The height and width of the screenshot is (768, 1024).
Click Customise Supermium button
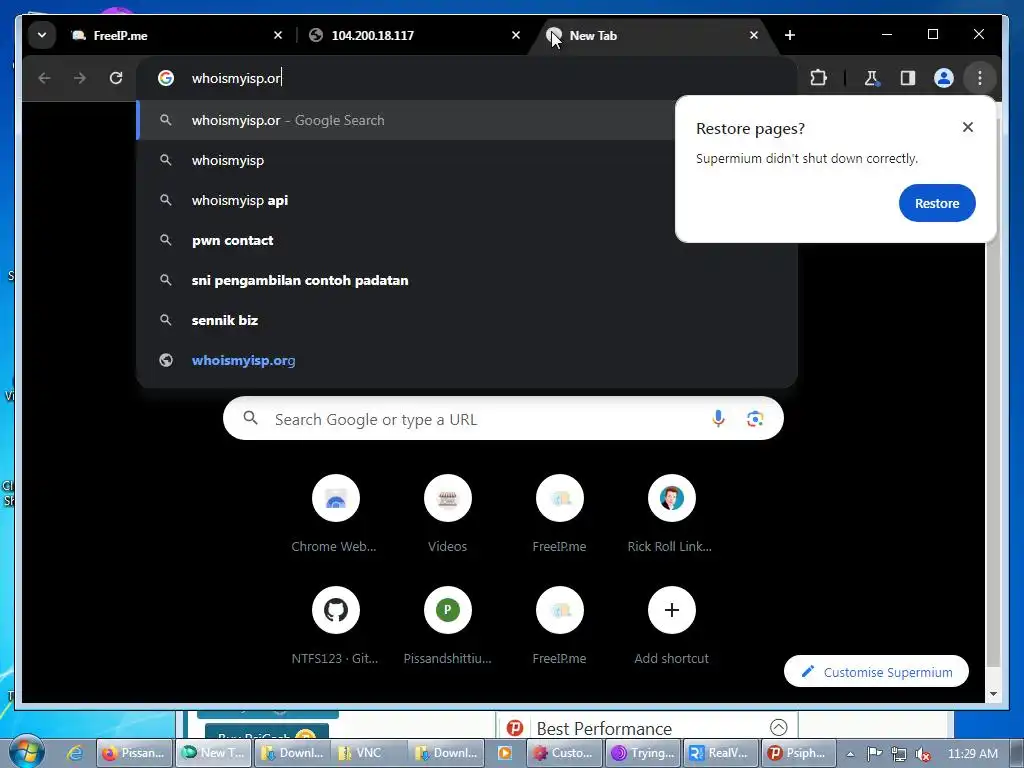coord(876,671)
